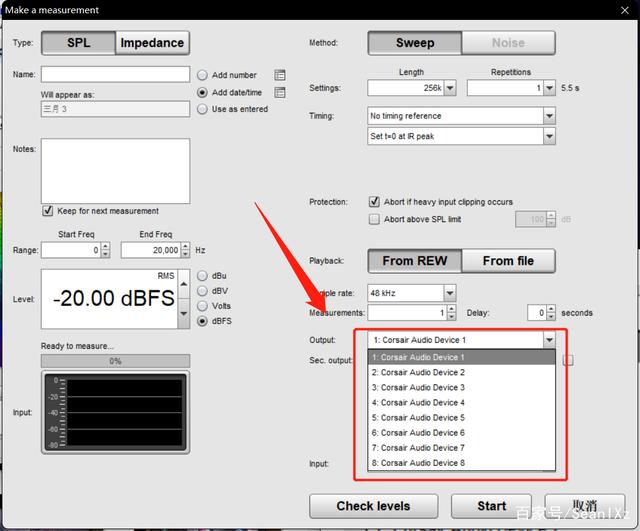Switch measurement type to Impedance

coord(152,43)
